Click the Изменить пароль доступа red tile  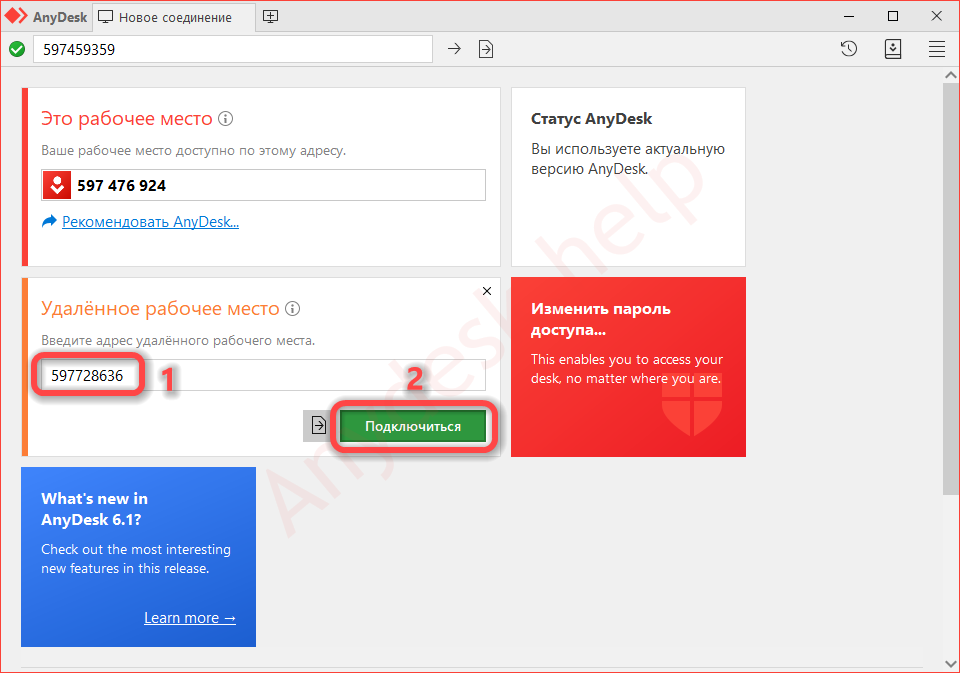(x=628, y=366)
